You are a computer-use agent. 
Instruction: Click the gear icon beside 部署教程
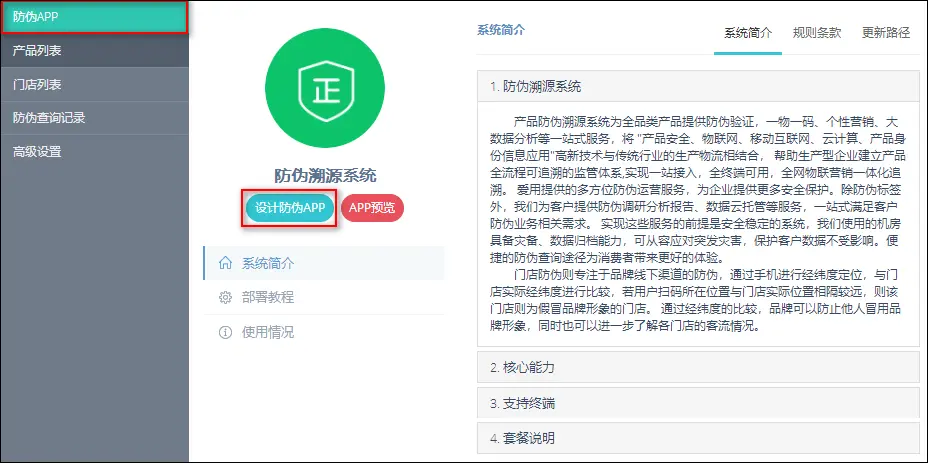click(225, 297)
